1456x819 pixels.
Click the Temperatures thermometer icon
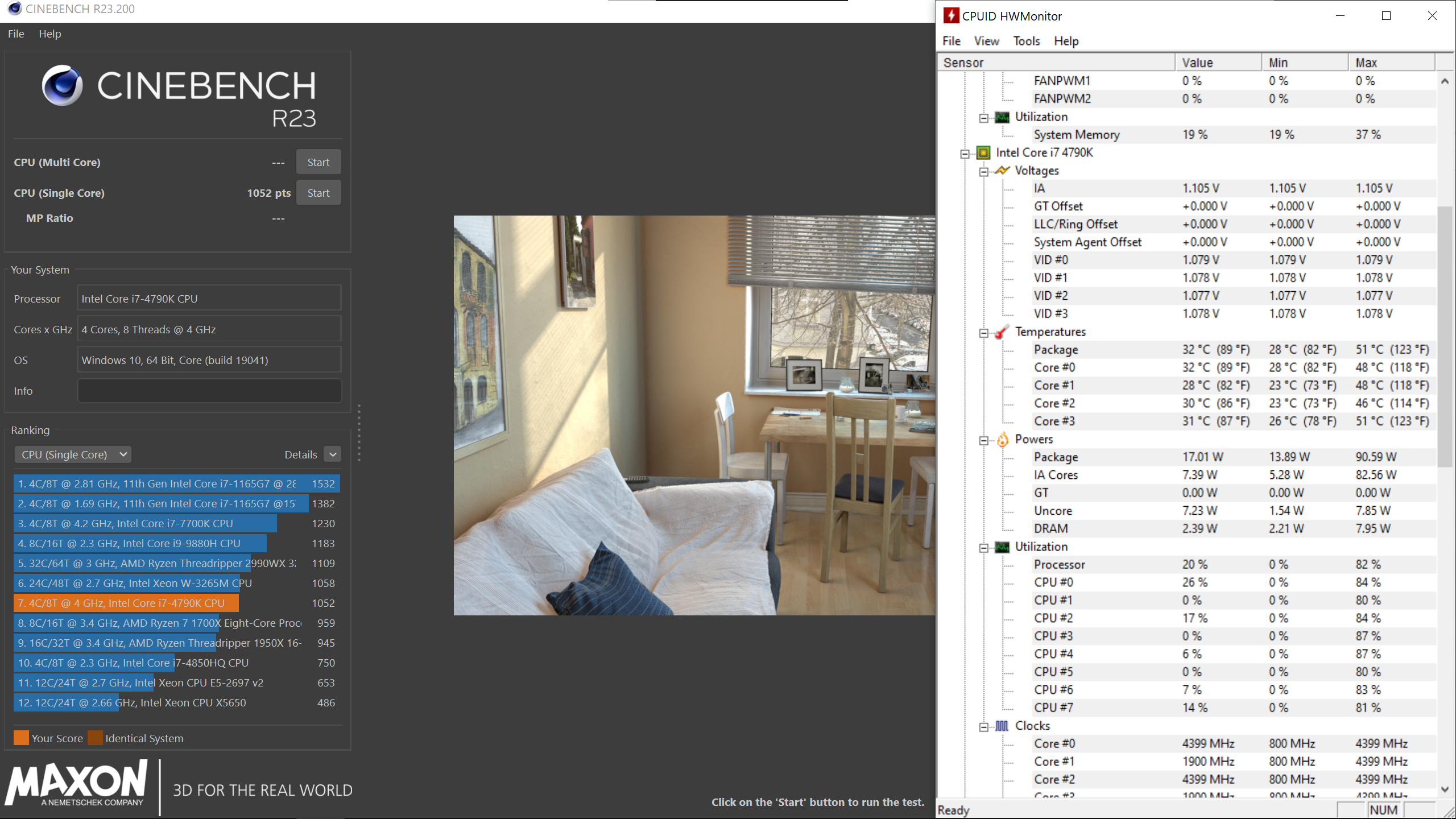coord(1002,332)
